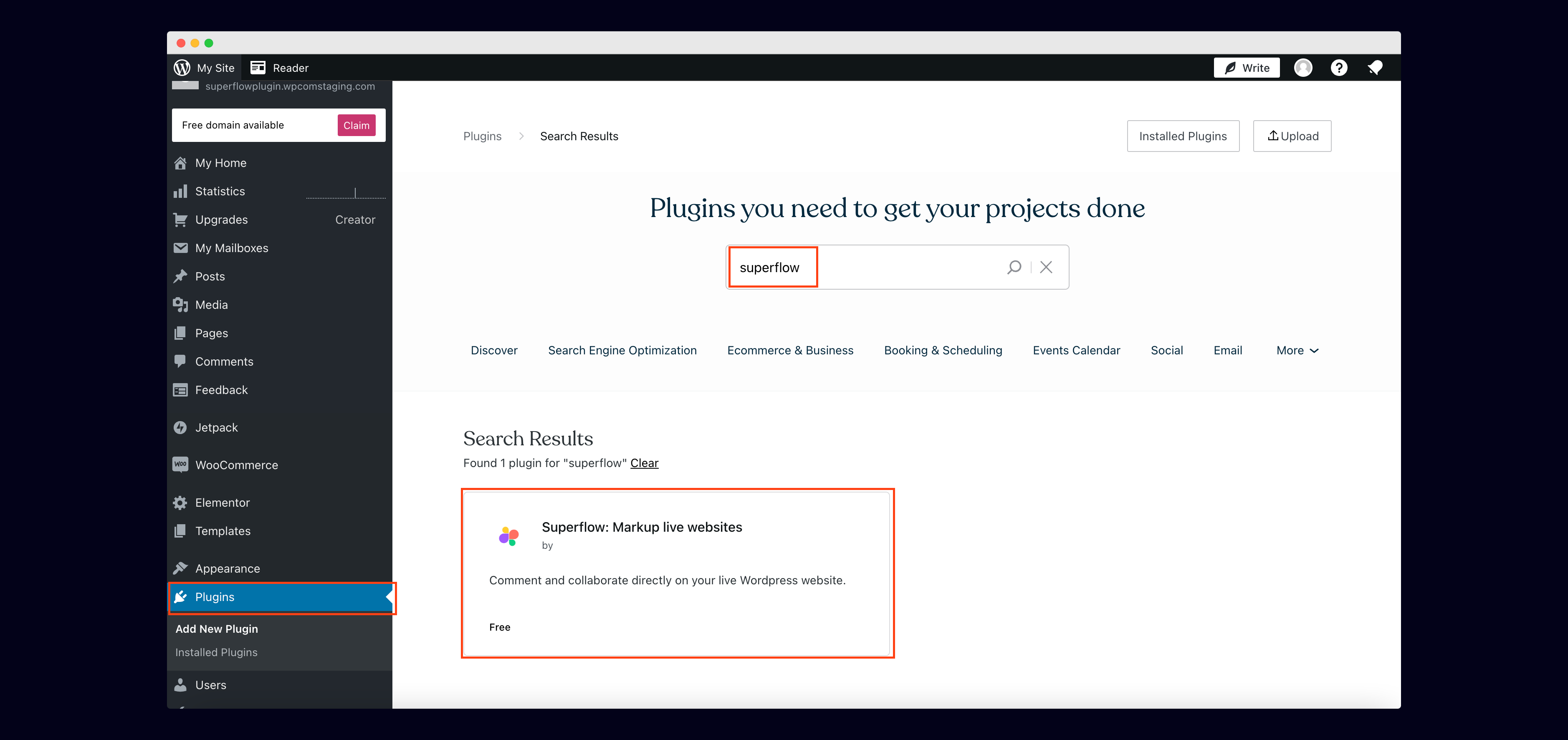Image resolution: width=1568 pixels, height=740 pixels.
Task: Select the Search Engine Optimization category
Action: point(622,351)
